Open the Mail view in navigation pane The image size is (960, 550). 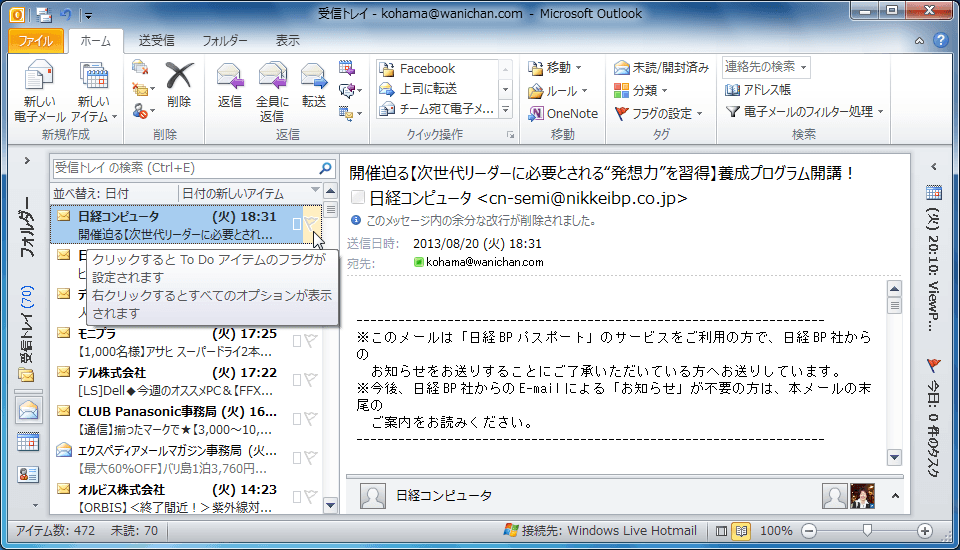[28, 410]
